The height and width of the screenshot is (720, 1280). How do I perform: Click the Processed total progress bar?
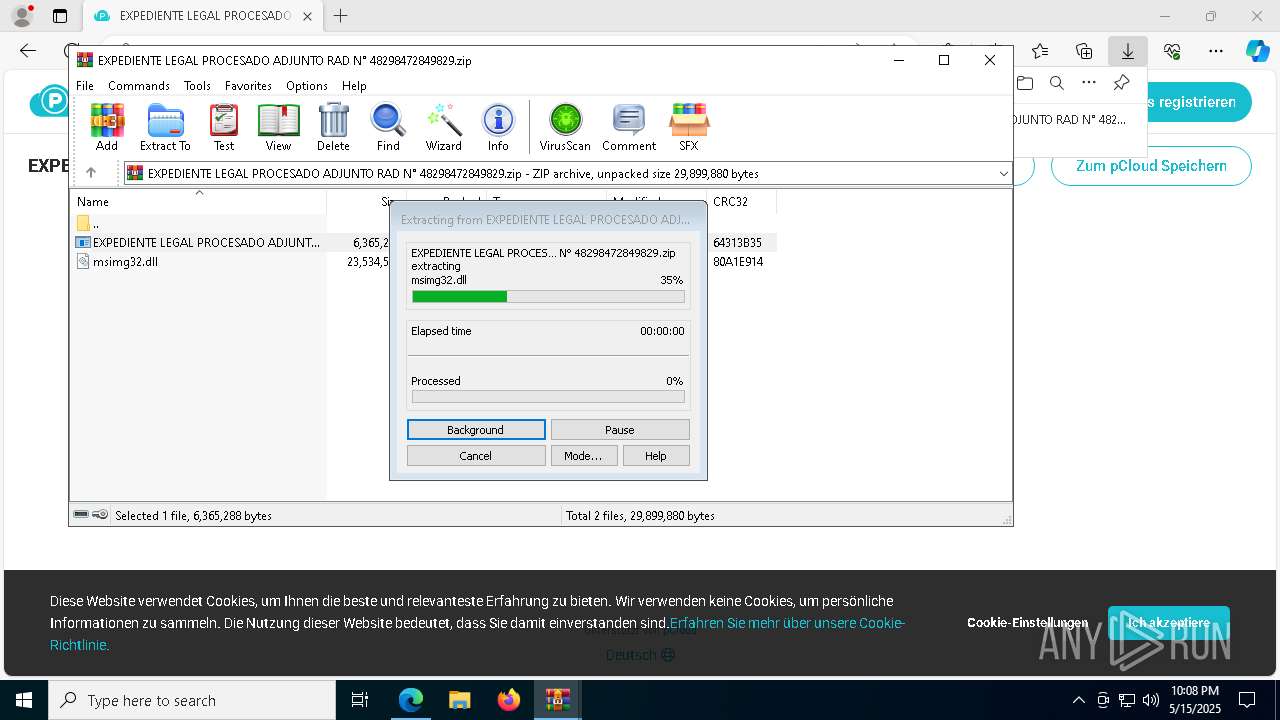coord(548,397)
